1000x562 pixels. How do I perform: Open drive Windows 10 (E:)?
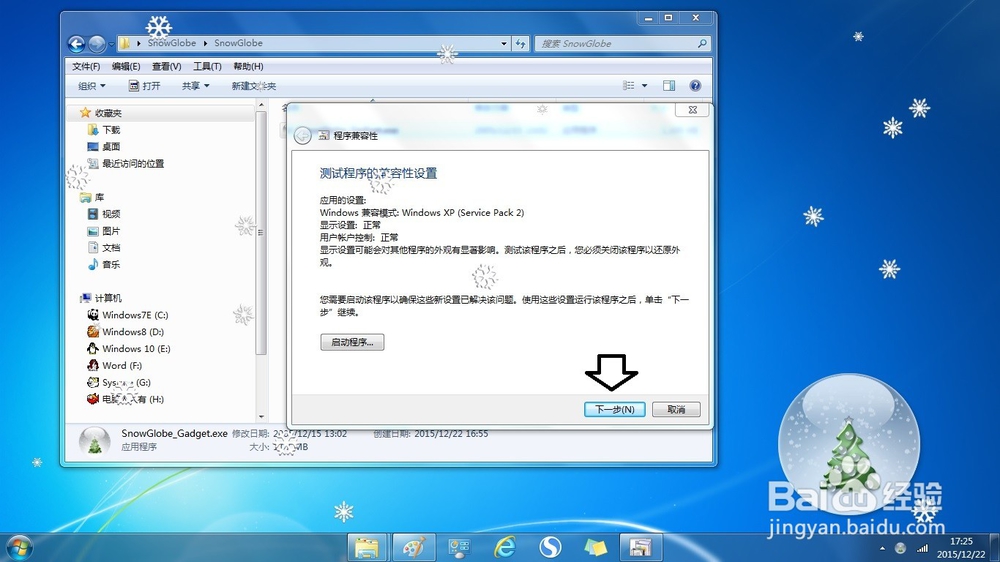coord(136,349)
